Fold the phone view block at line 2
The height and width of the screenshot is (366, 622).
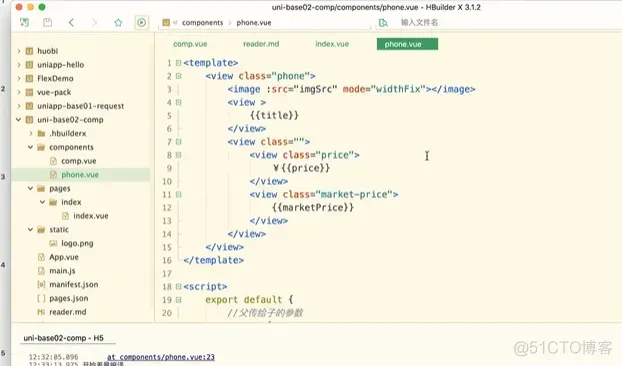[x=179, y=76]
